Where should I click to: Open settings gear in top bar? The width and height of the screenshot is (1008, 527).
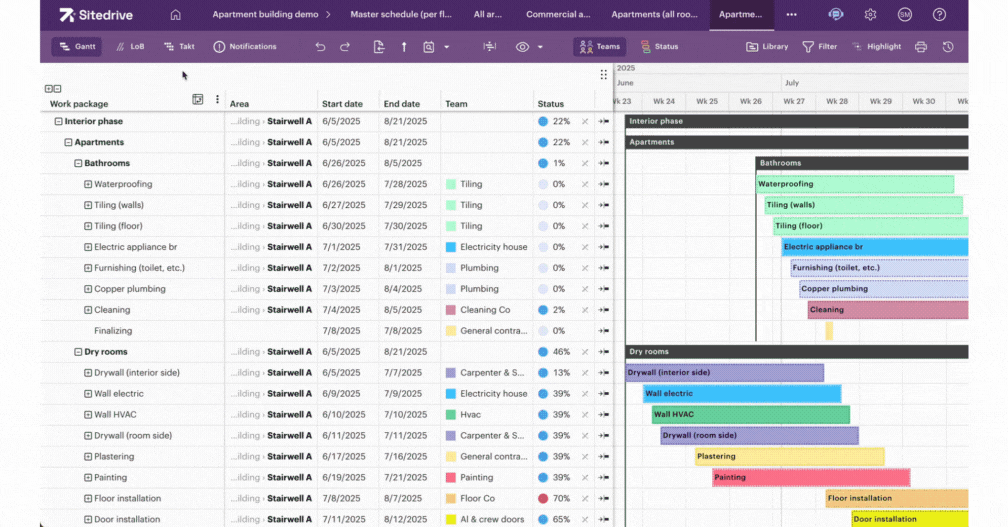[871, 15]
